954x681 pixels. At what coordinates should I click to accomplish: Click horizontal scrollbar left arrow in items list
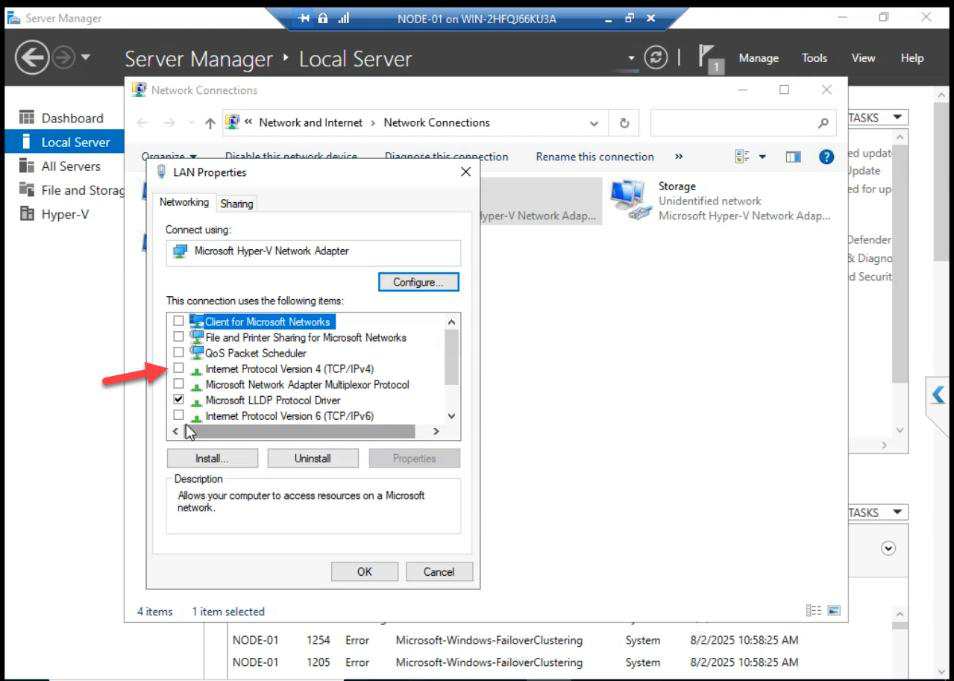point(176,431)
